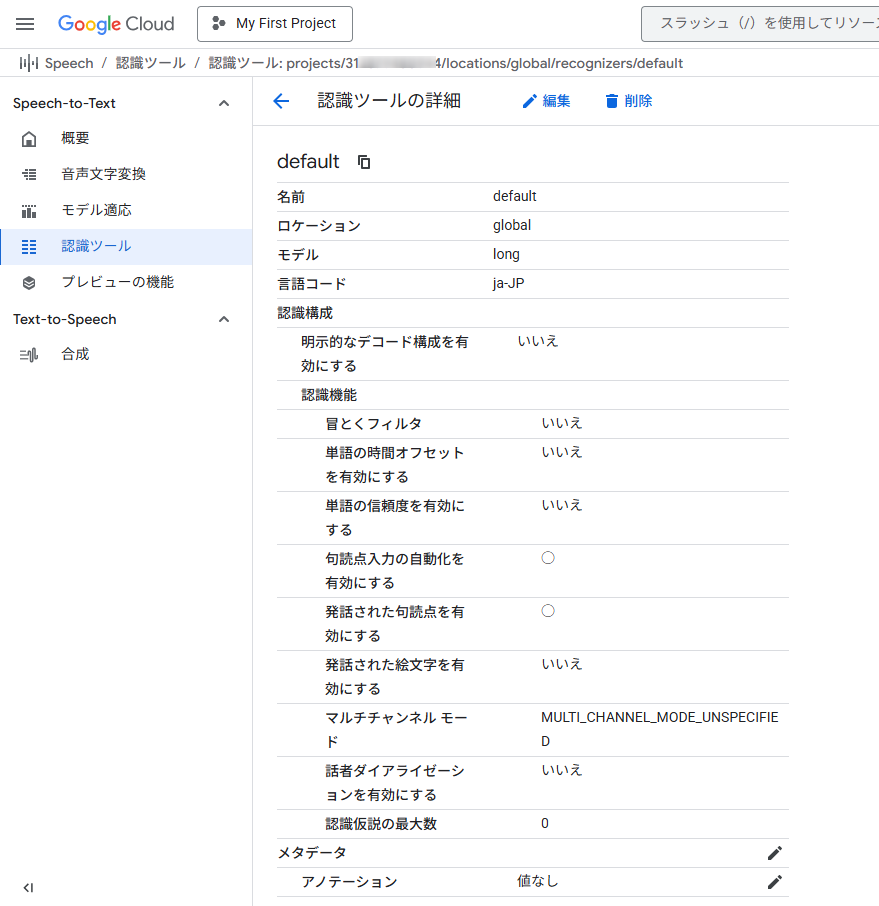Click the back arrow next to 認識ツールの詳細
The image size is (879, 906).
click(x=281, y=101)
